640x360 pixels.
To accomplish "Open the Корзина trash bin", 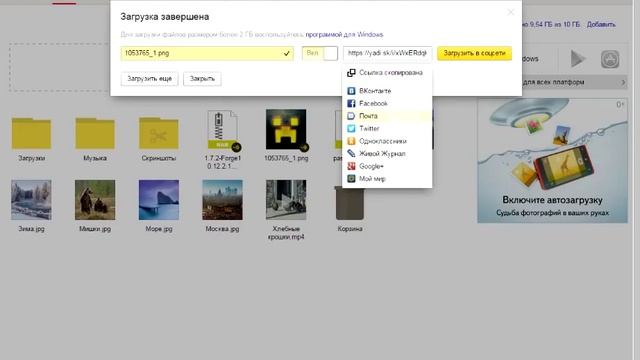I will click(350, 203).
